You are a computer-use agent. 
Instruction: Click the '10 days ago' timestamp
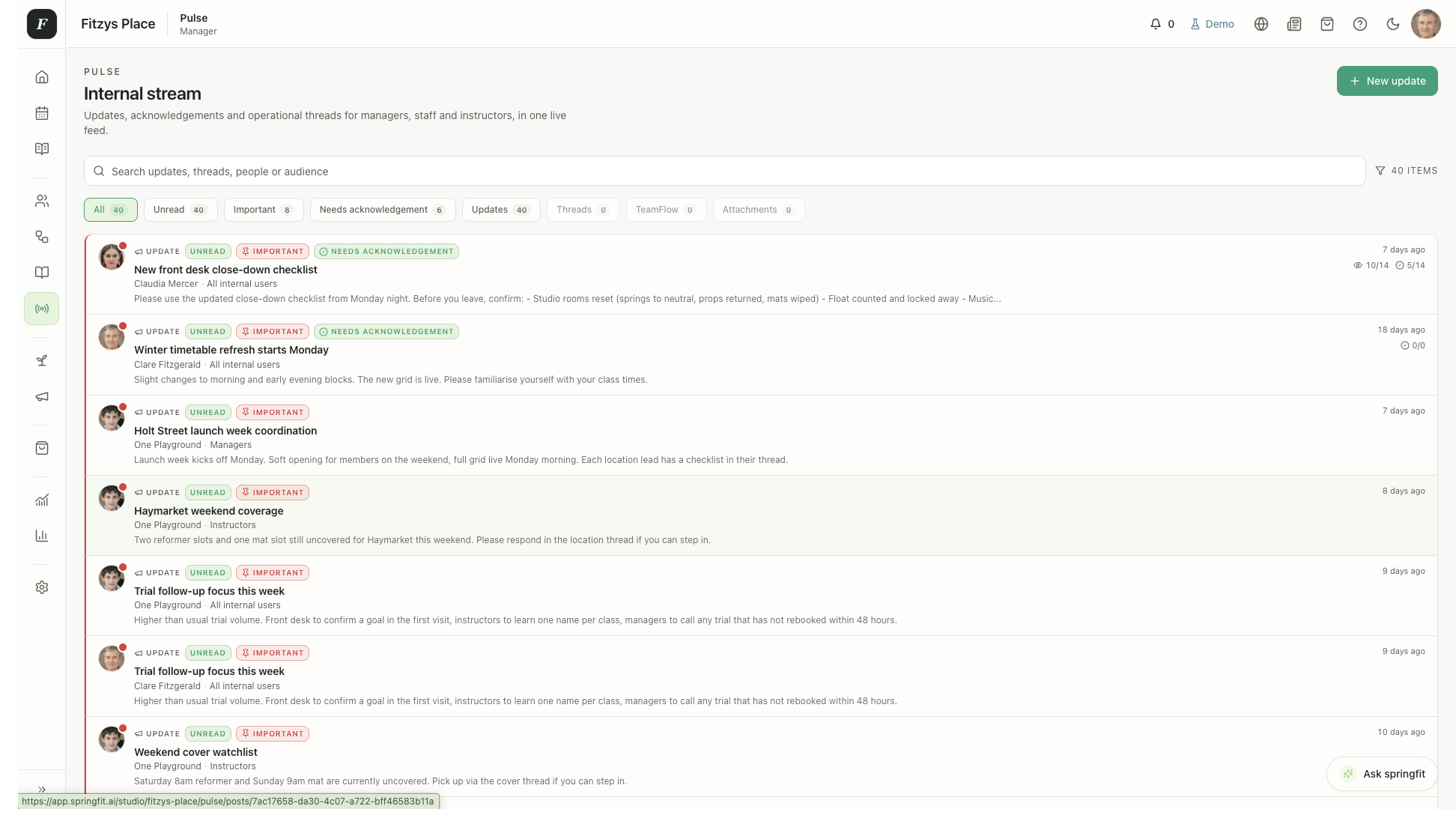pos(1401,732)
